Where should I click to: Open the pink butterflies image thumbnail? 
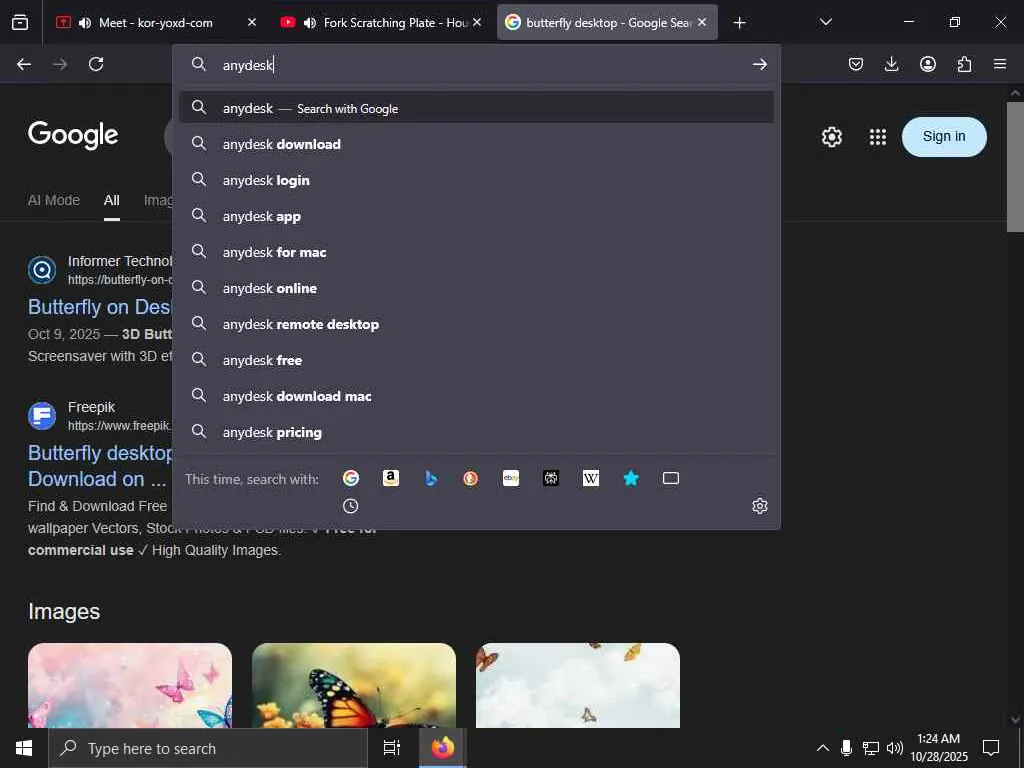pyautogui.click(x=130, y=685)
